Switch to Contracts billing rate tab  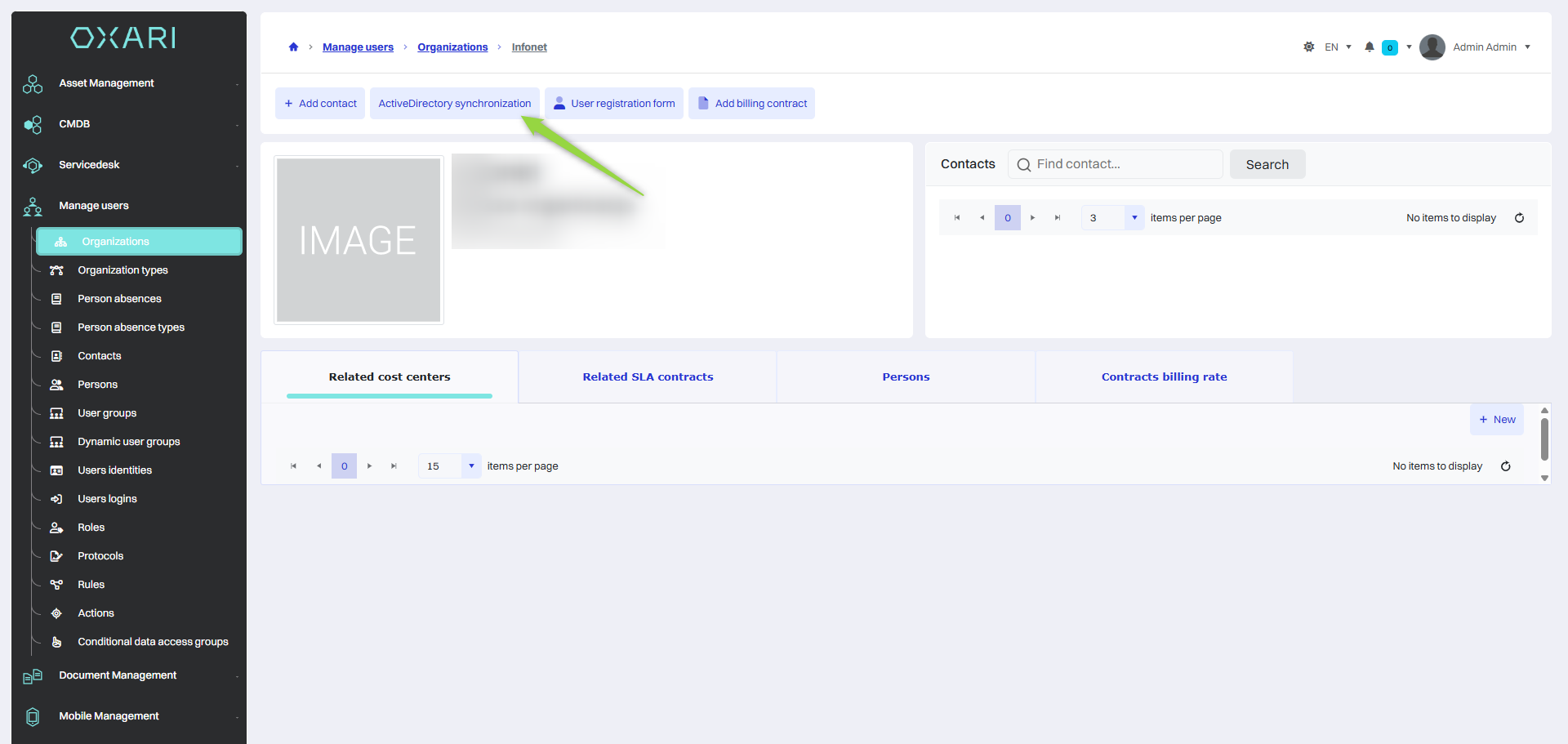(x=1164, y=377)
